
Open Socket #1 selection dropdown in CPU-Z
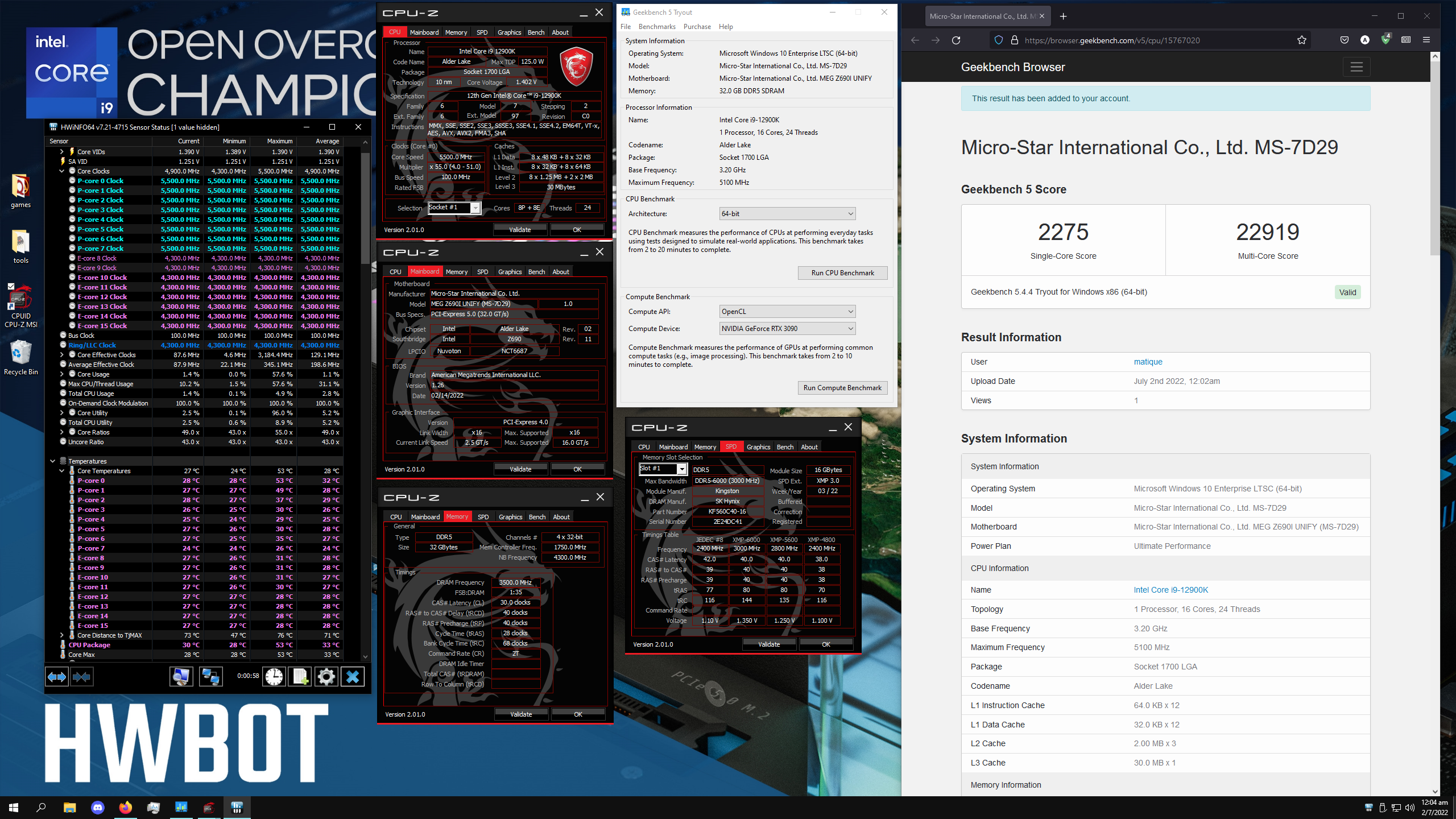tap(454, 208)
